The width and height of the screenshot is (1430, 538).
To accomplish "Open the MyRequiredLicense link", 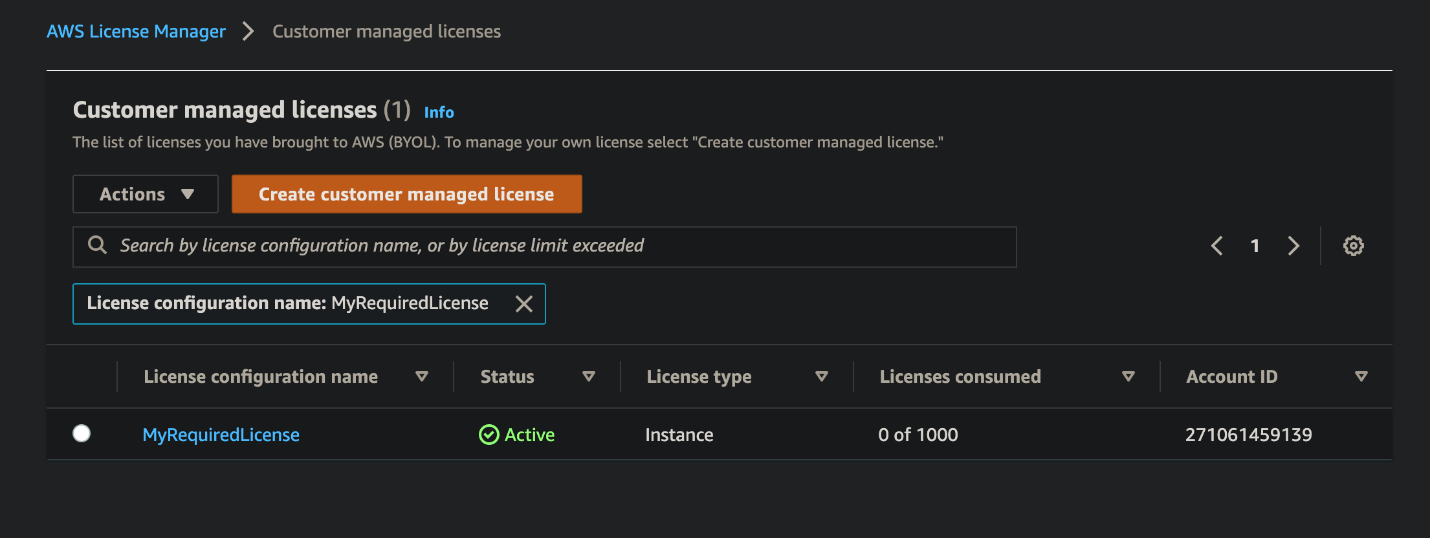I will (221, 435).
